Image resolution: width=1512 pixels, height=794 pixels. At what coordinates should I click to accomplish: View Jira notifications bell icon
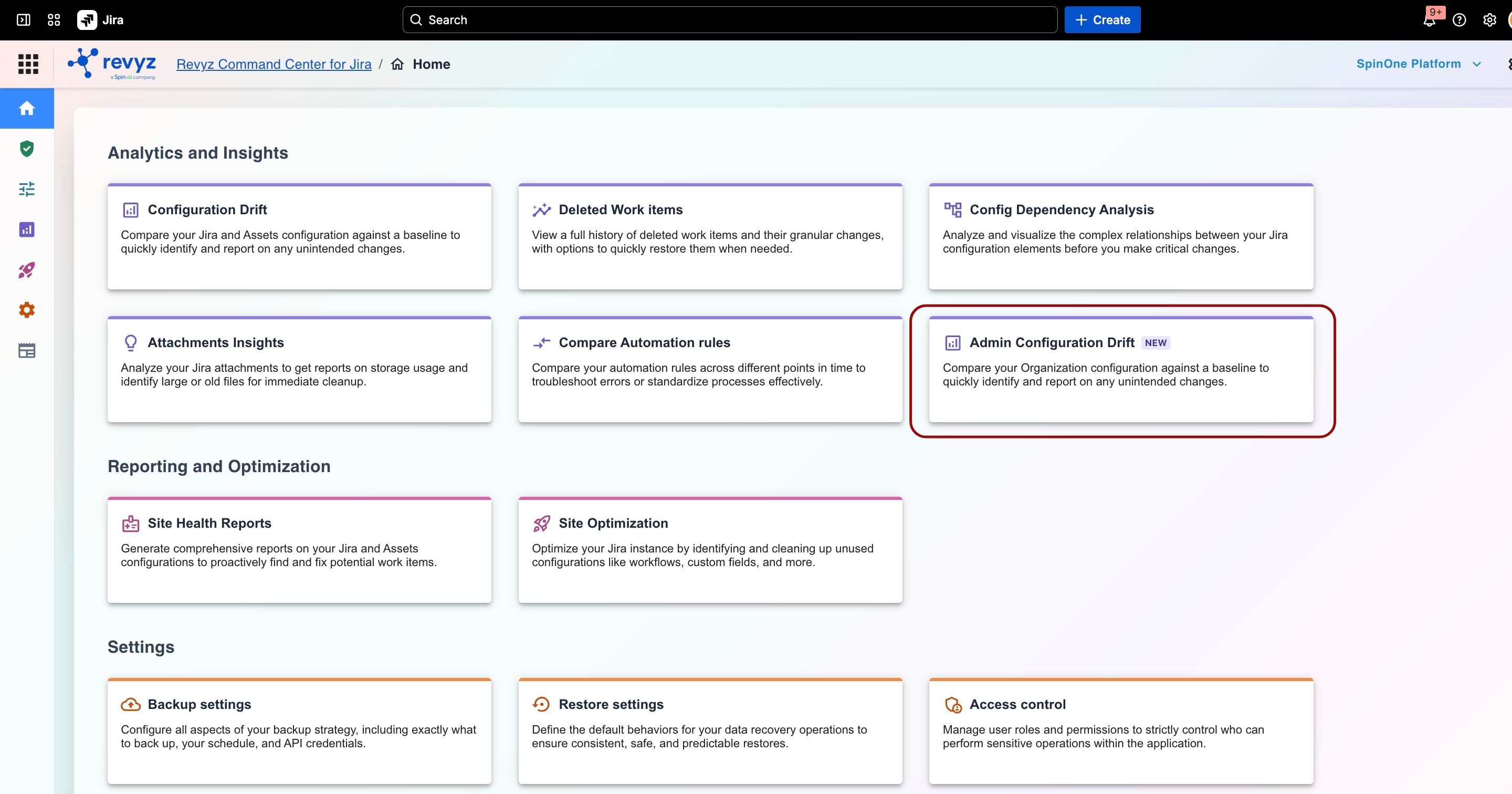[x=1429, y=20]
